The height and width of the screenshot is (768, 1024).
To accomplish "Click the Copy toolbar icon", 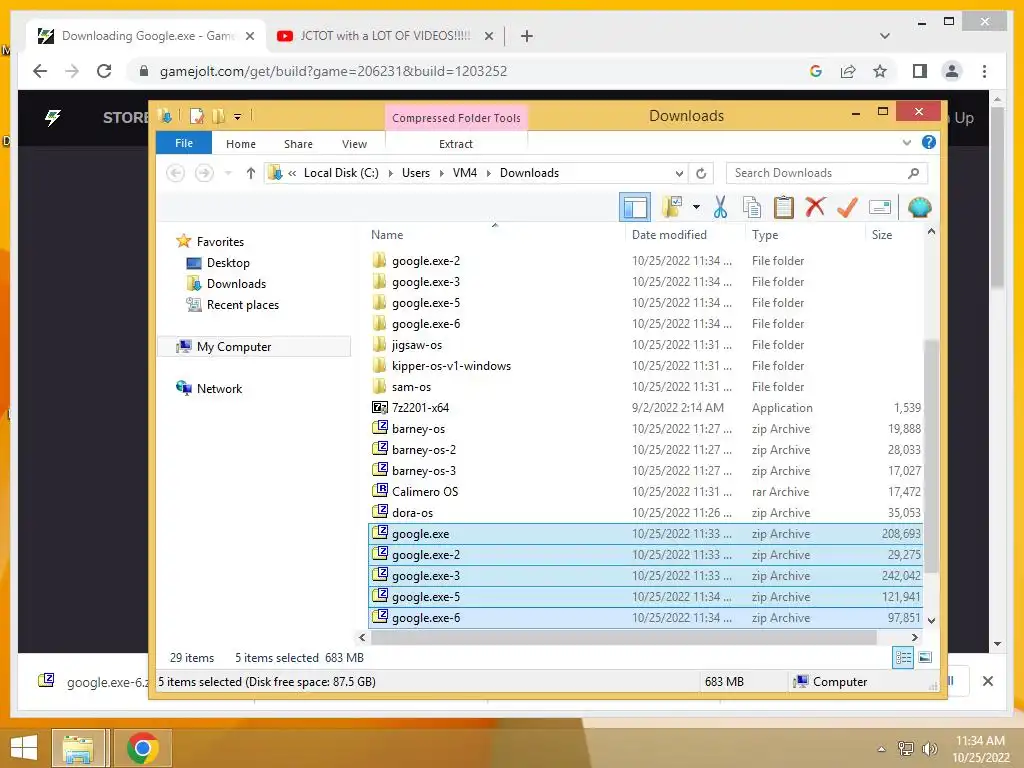I will (752, 208).
